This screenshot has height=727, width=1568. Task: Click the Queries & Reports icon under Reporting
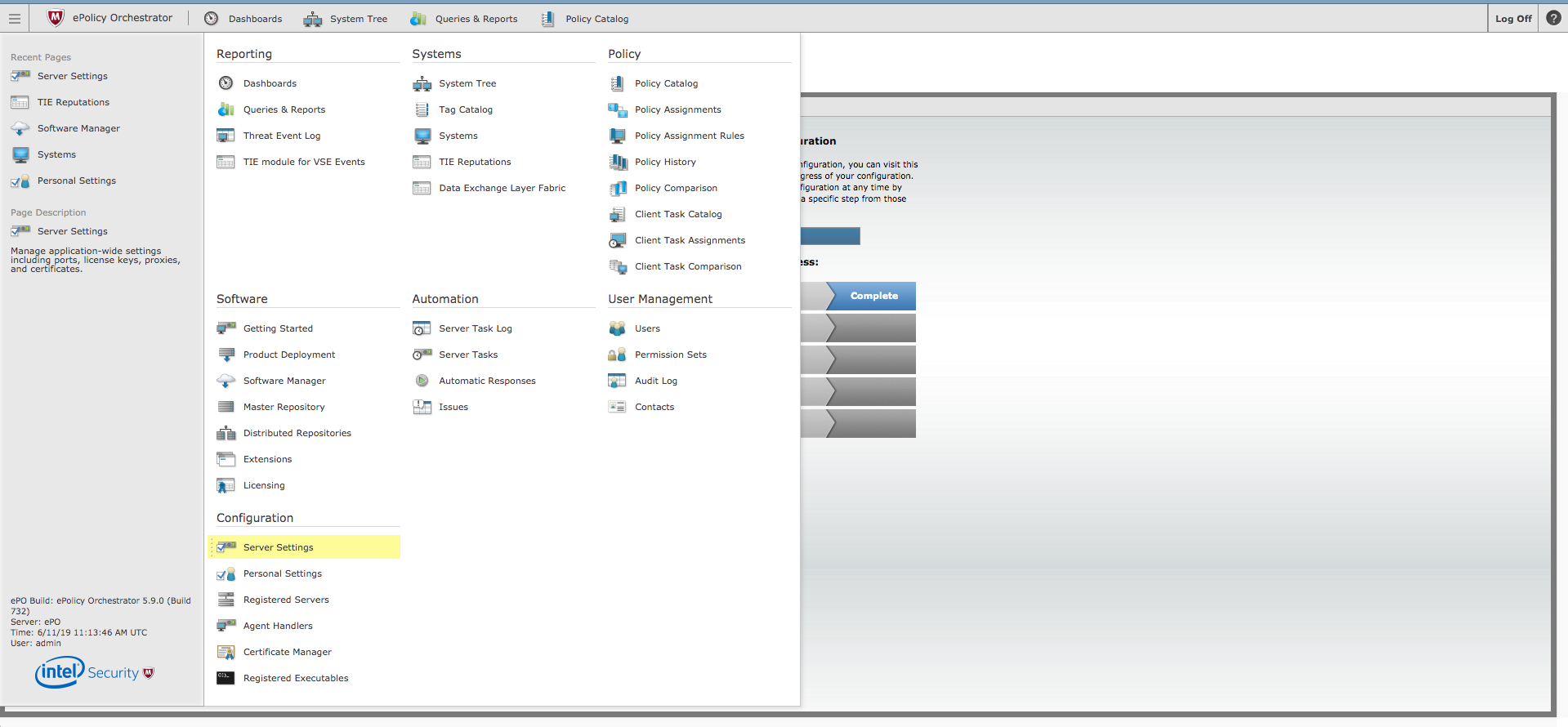pyautogui.click(x=226, y=109)
